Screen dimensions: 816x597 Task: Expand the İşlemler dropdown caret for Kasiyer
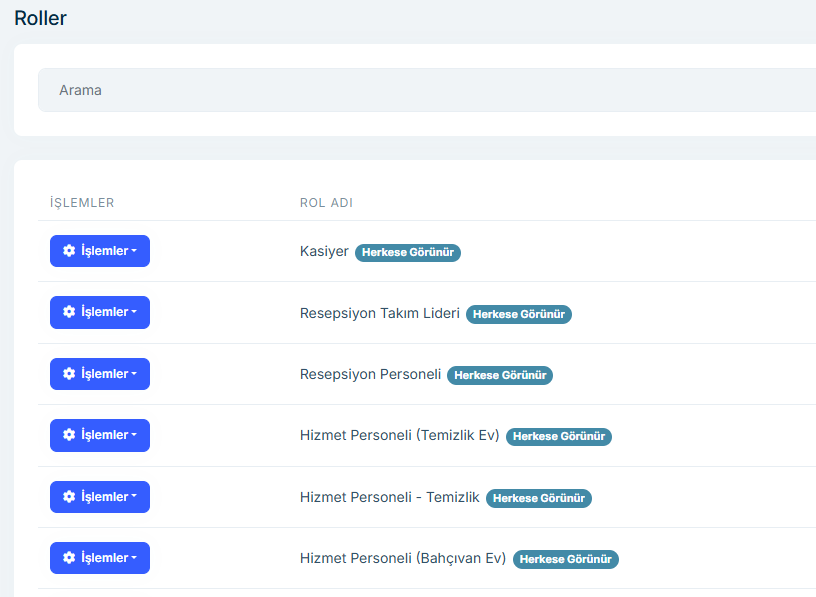point(134,251)
